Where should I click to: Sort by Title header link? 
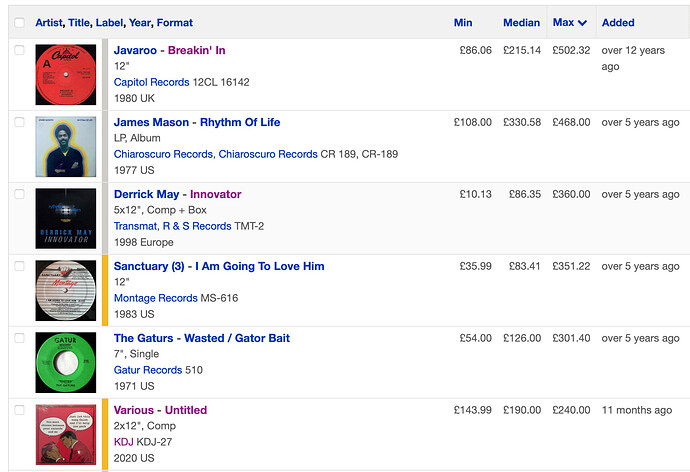click(79, 22)
